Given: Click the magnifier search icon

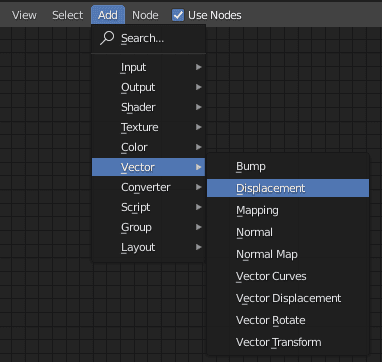Looking at the screenshot, I should (107, 38).
